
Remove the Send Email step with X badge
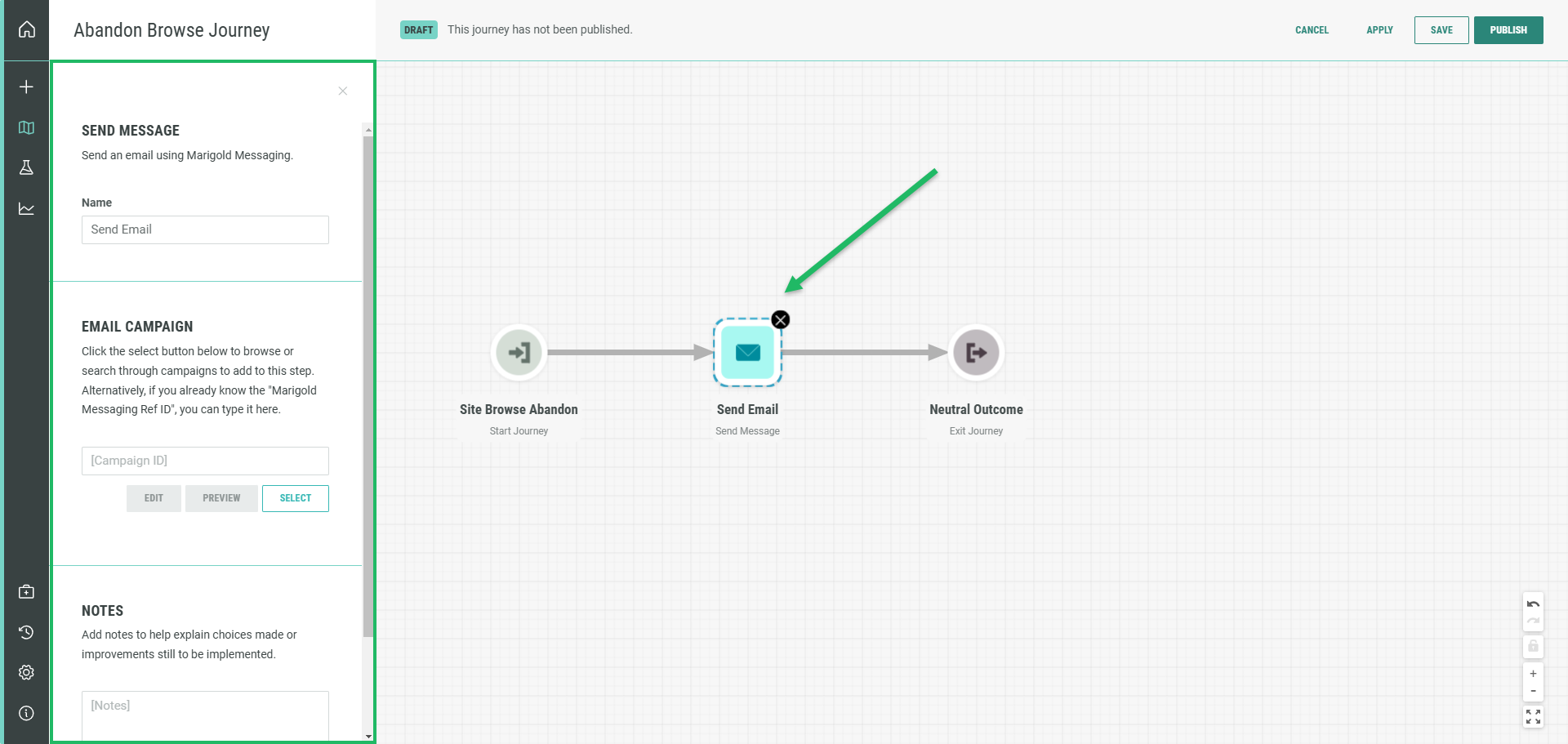pyautogui.click(x=781, y=319)
